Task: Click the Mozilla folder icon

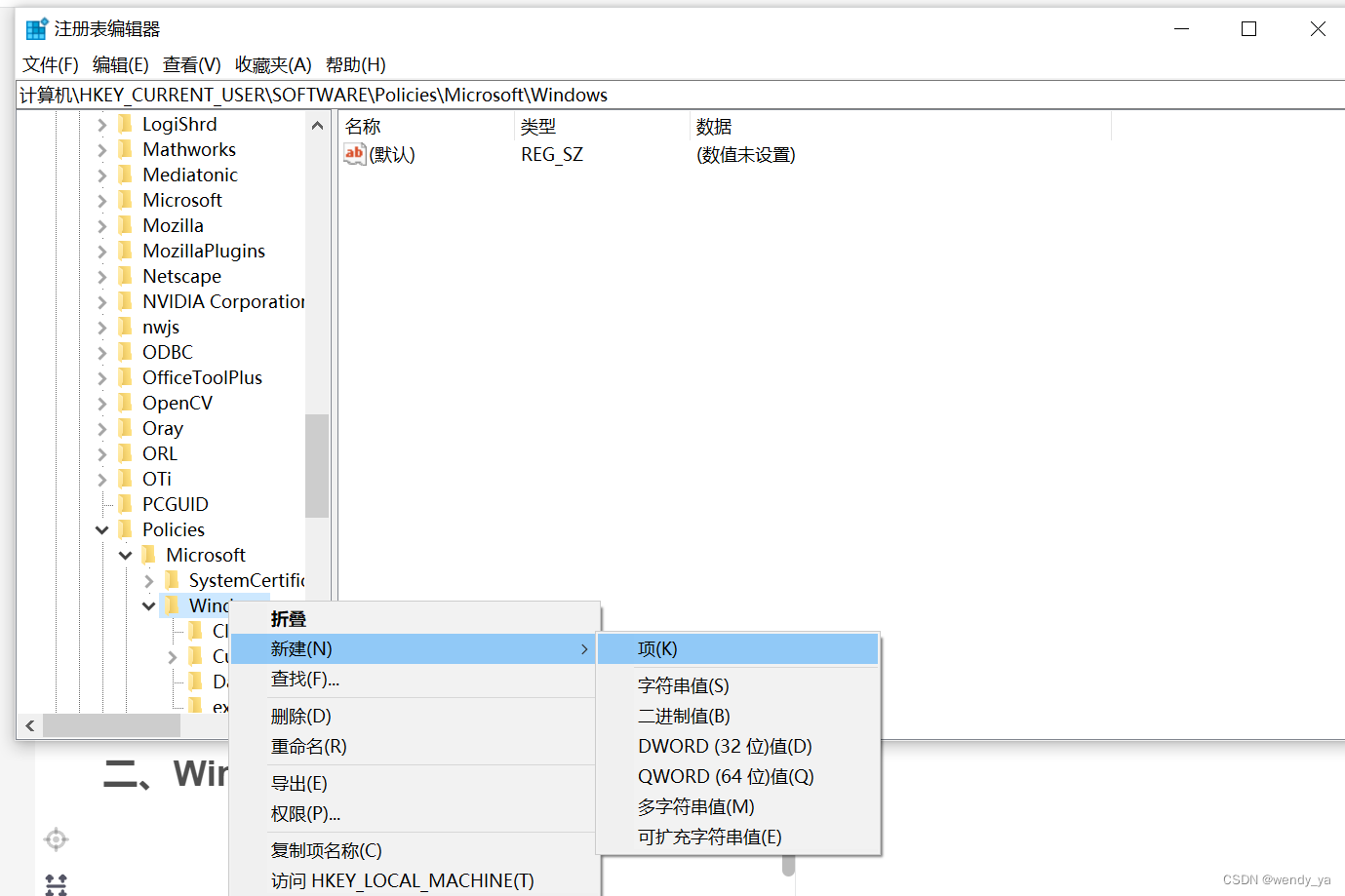Action: click(125, 225)
